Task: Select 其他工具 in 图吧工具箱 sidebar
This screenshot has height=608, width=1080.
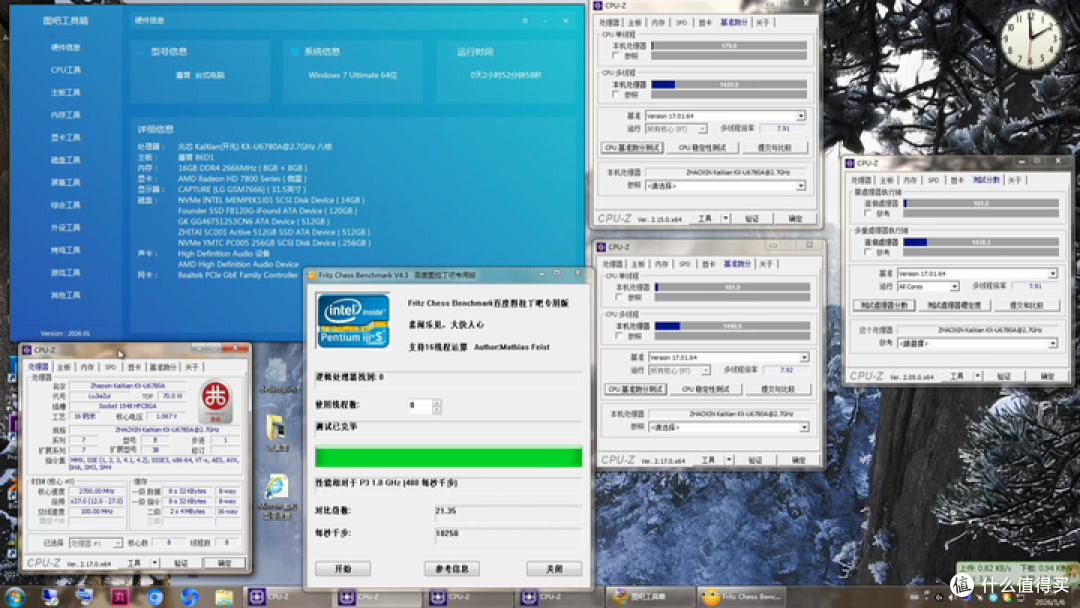Action: point(65,295)
